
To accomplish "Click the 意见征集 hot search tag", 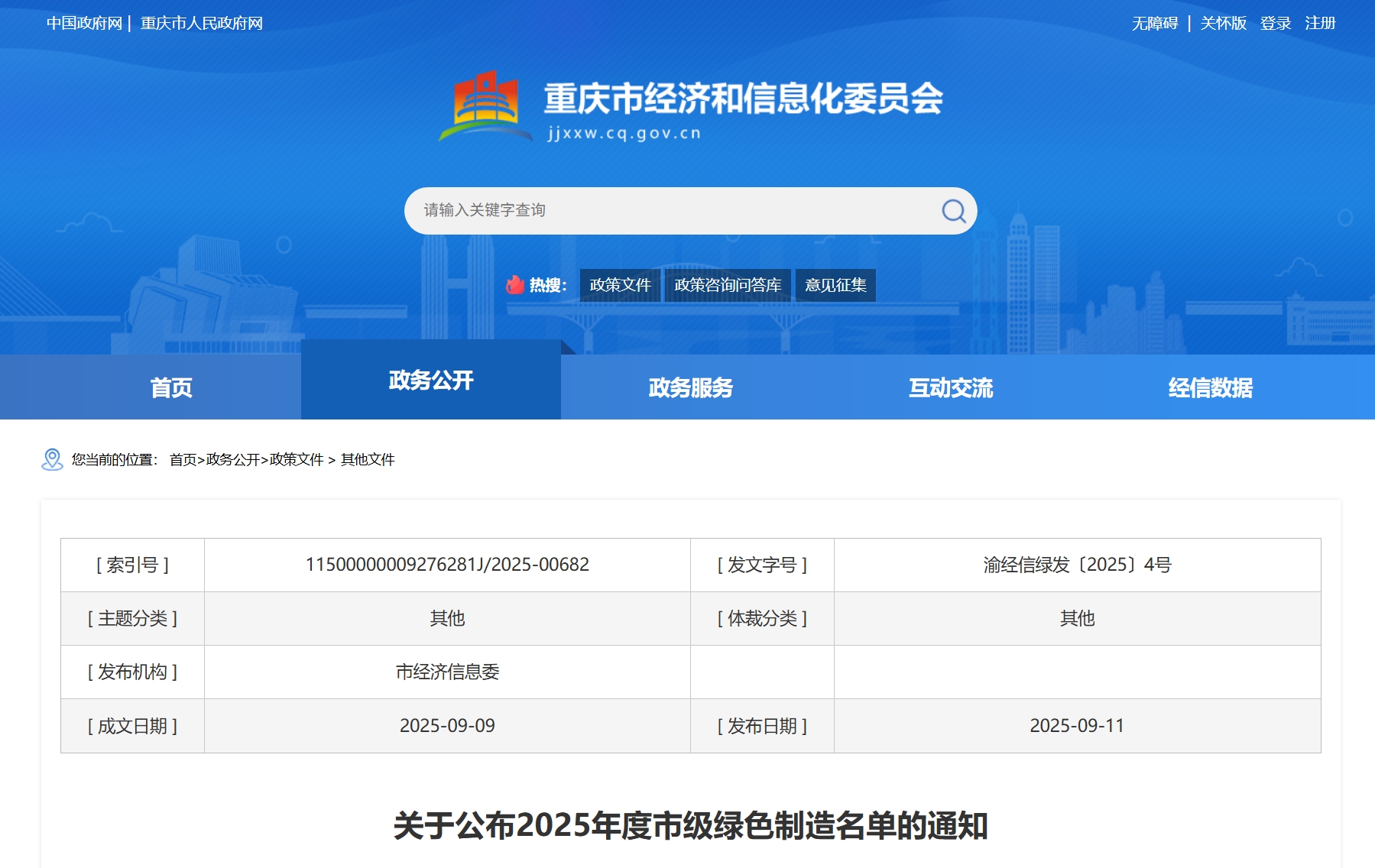I will (835, 285).
